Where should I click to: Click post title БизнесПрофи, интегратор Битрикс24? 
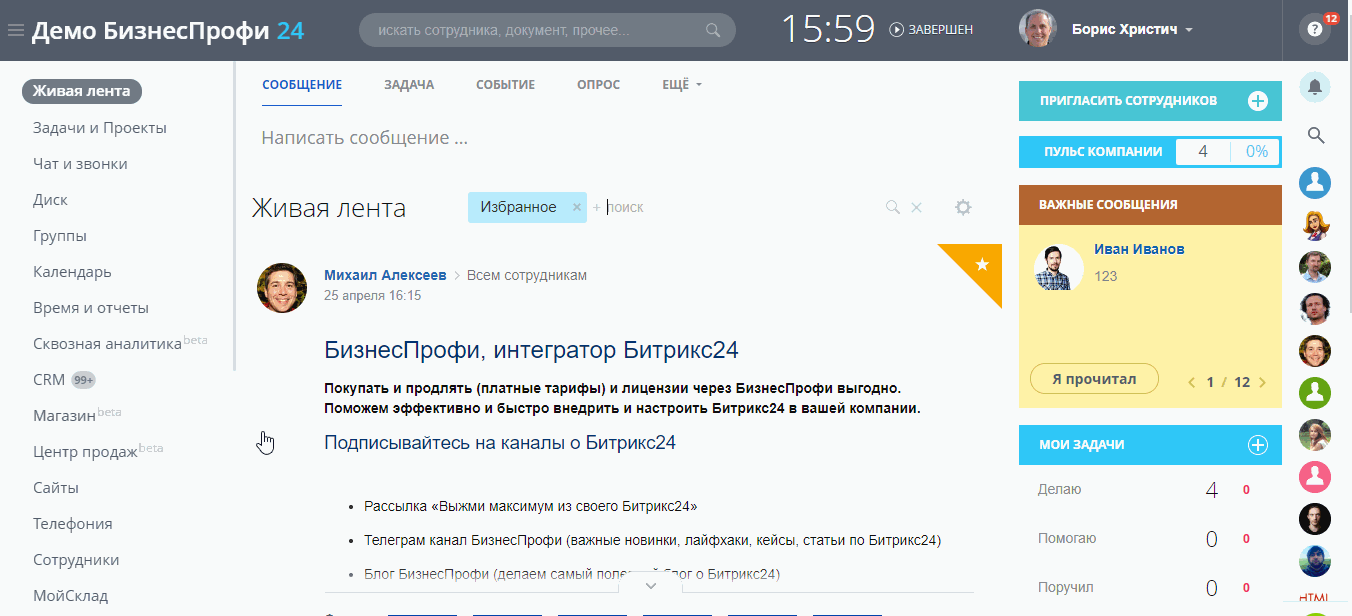(x=531, y=350)
